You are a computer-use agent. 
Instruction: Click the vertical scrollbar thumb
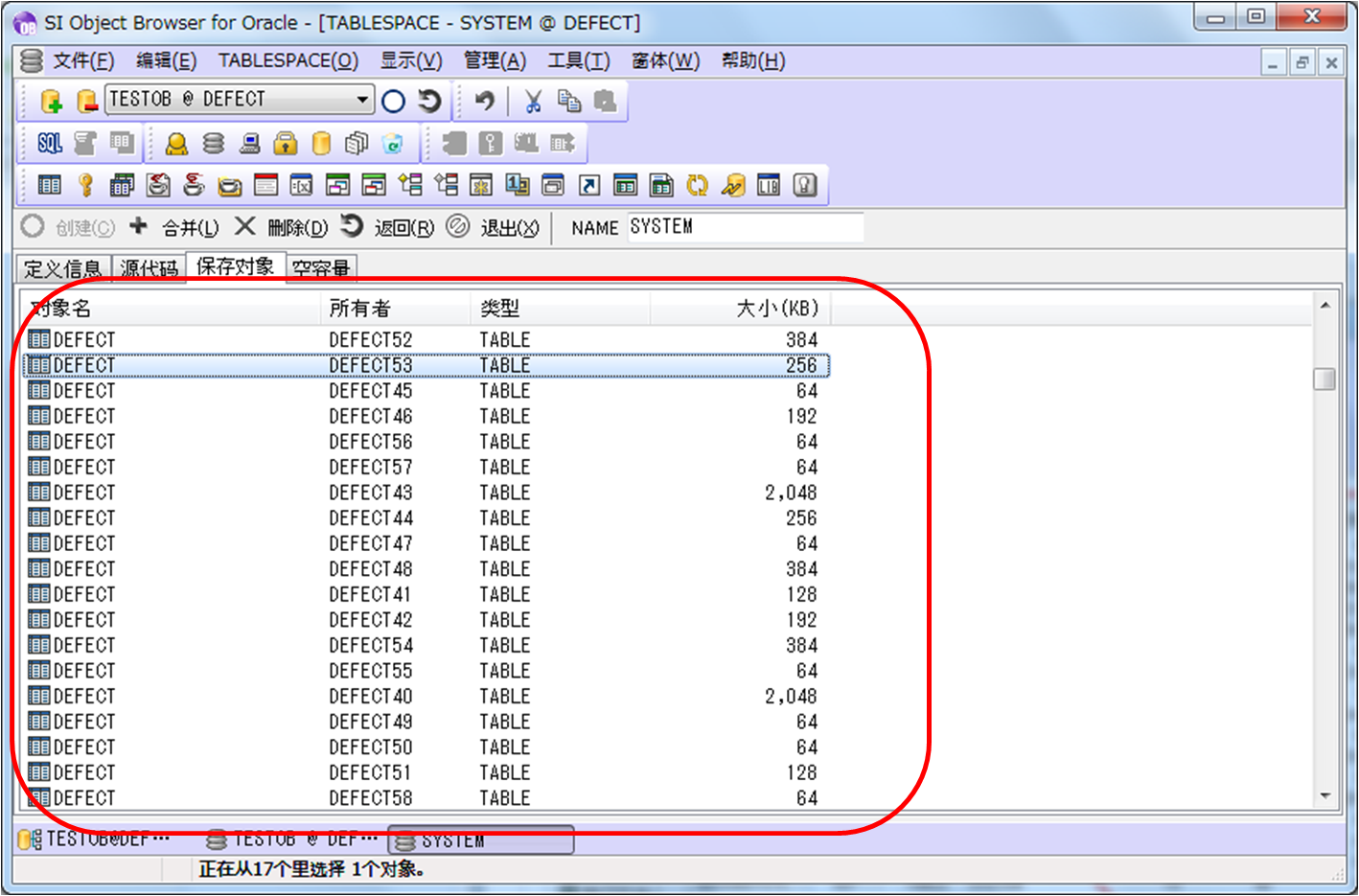point(1325,379)
